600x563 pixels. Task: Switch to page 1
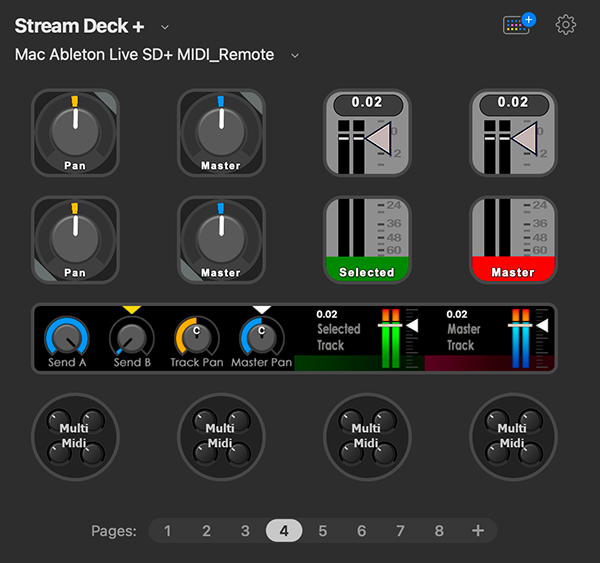(168, 531)
